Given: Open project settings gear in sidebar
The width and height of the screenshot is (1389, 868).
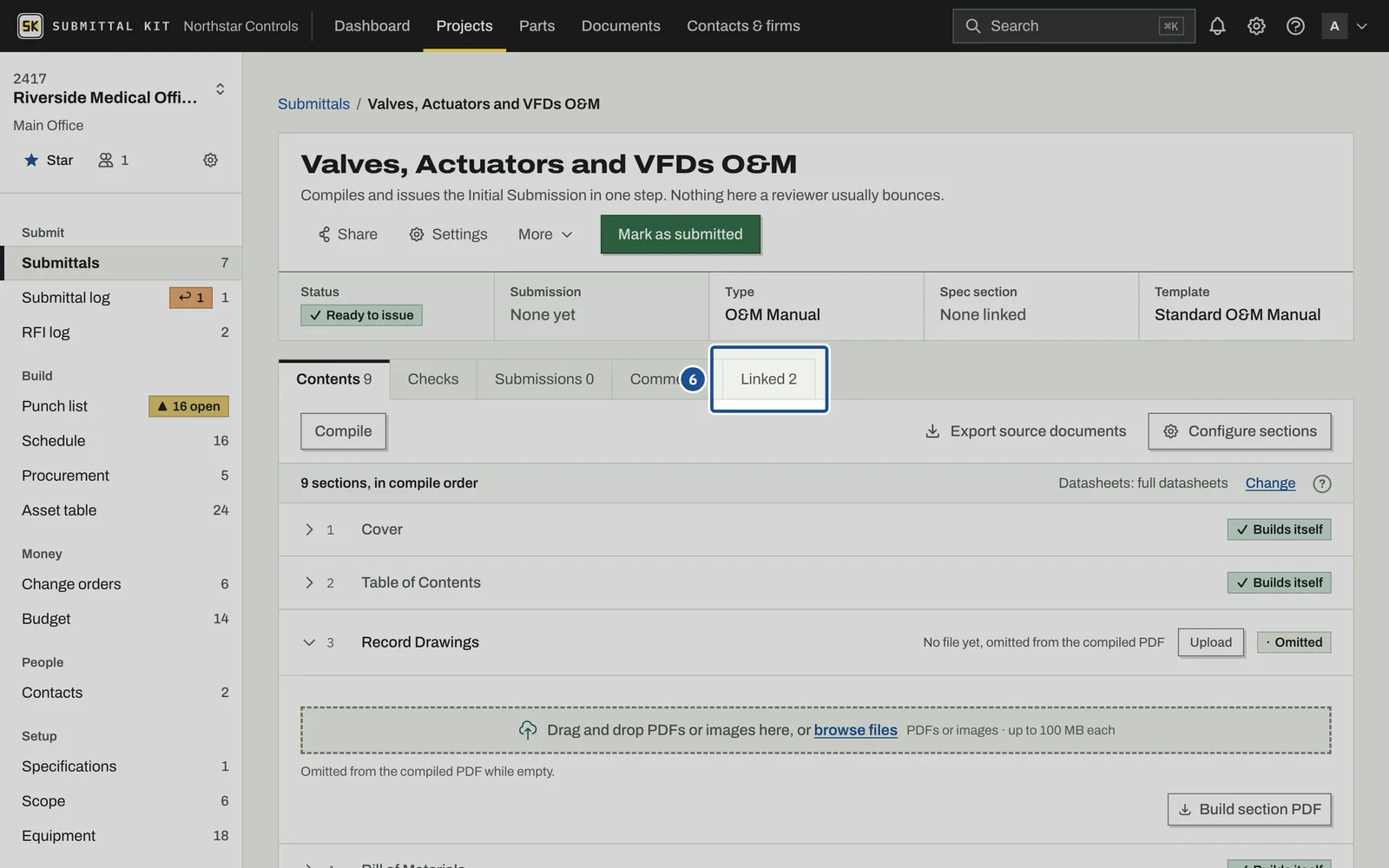Looking at the screenshot, I should pos(210,160).
